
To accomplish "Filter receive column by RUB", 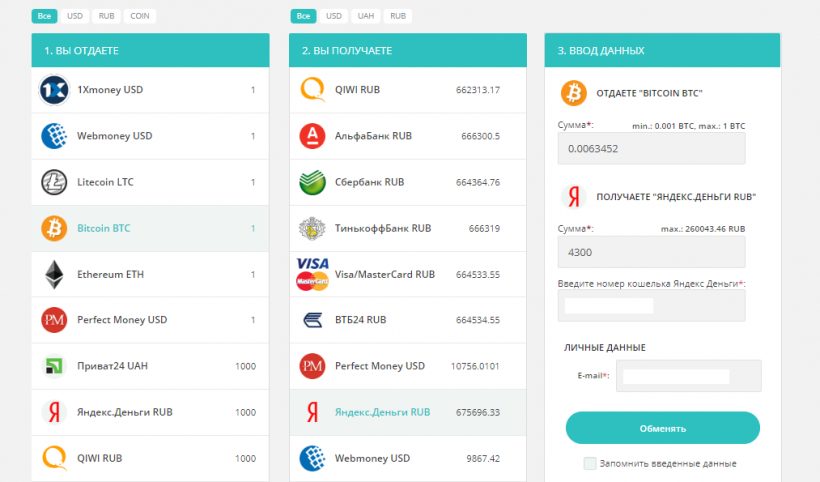I will pyautogui.click(x=398, y=16).
